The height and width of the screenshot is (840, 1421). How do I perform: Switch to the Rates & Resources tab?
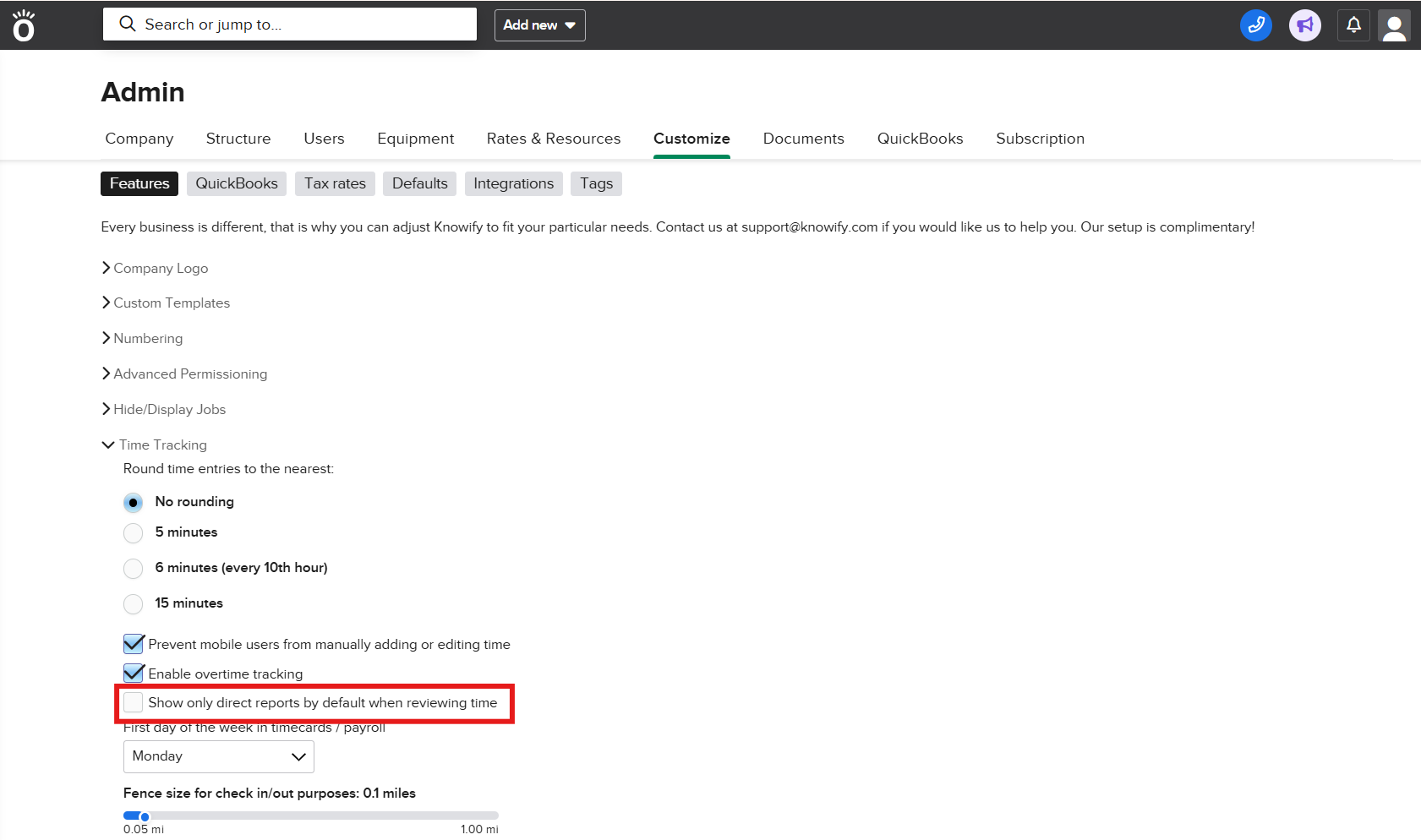[553, 139]
